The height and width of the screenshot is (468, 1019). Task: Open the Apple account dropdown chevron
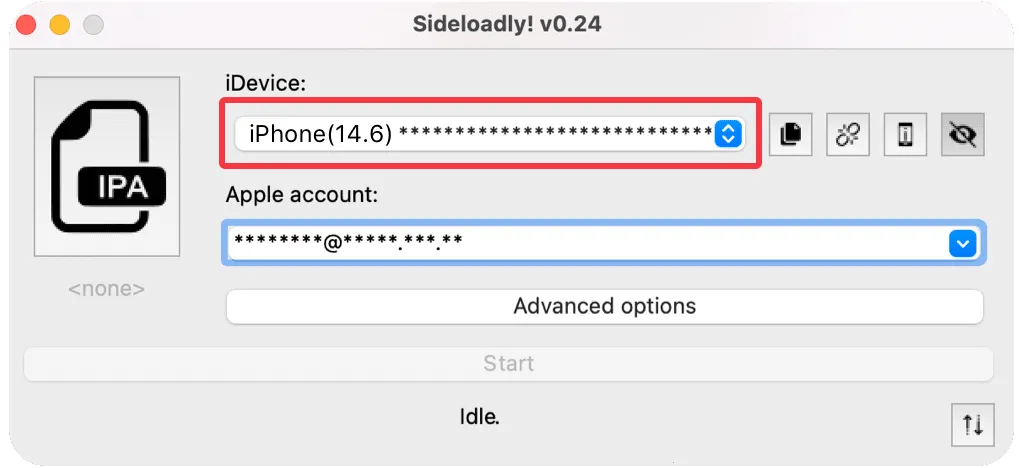tap(961, 243)
